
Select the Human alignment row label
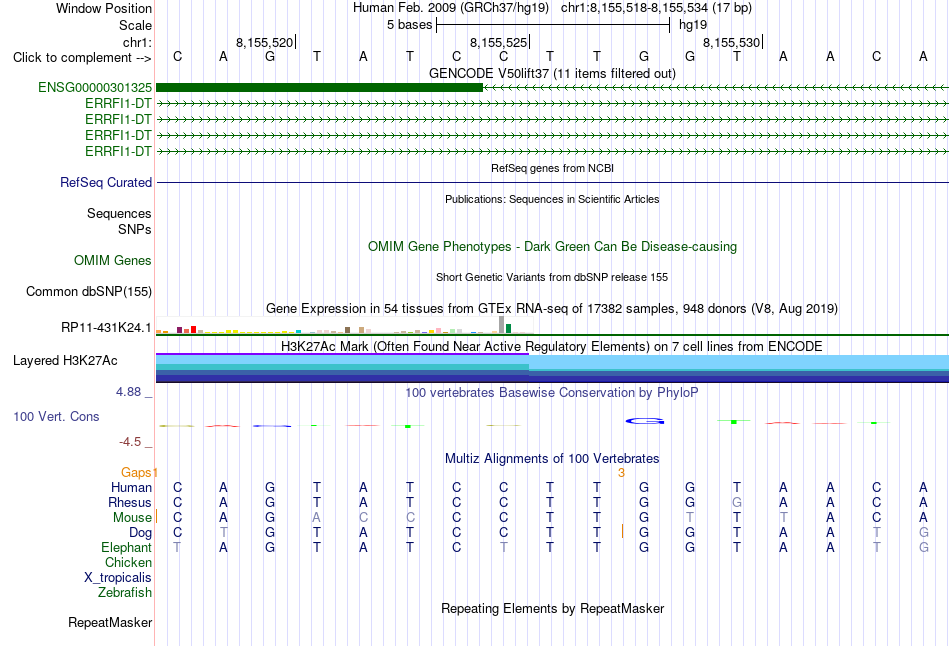tap(131, 487)
